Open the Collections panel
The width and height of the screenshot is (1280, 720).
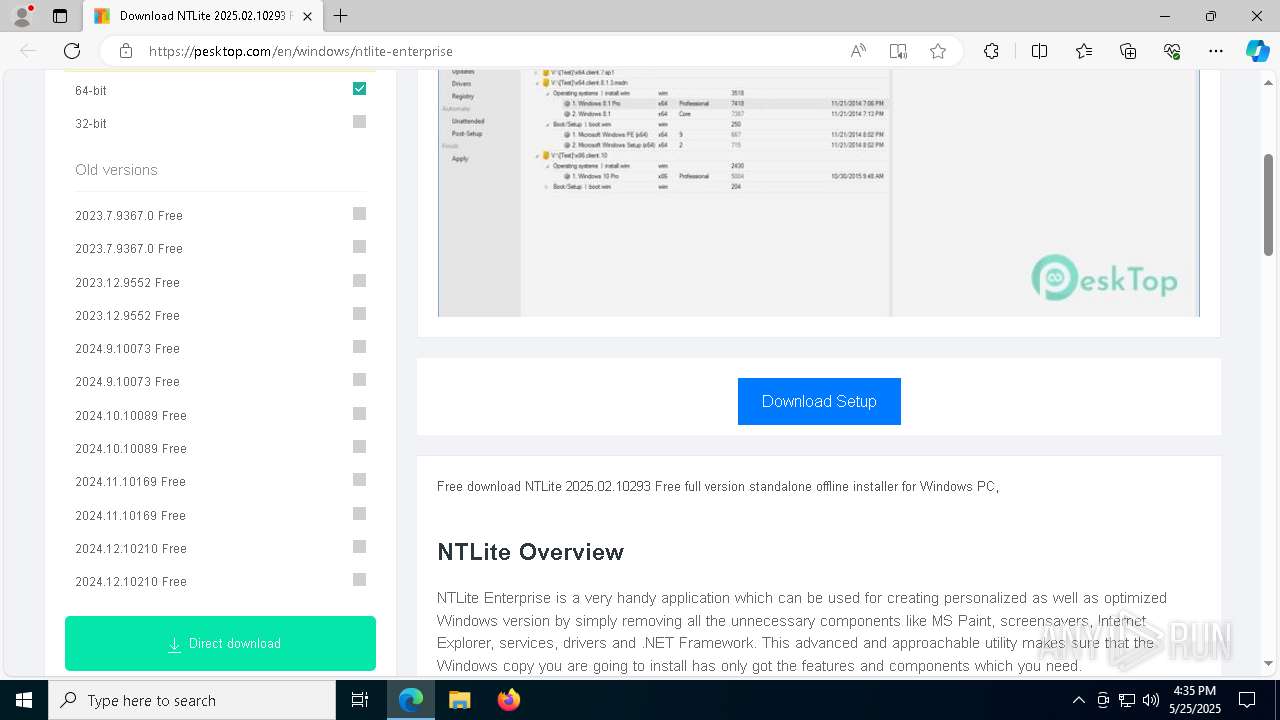(x=1128, y=51)
